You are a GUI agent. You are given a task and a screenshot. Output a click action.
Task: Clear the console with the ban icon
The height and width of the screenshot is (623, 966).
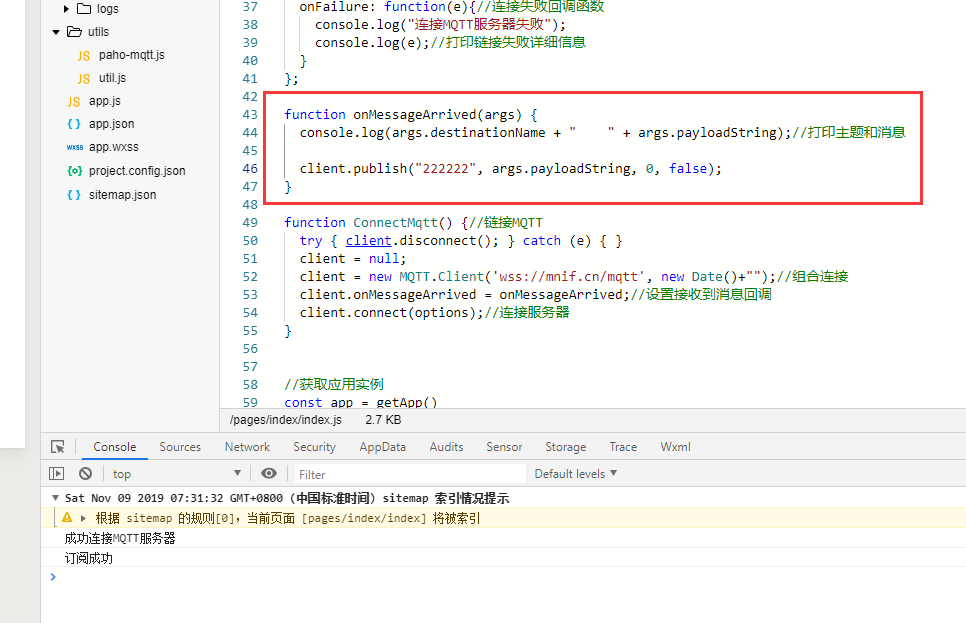86,473
